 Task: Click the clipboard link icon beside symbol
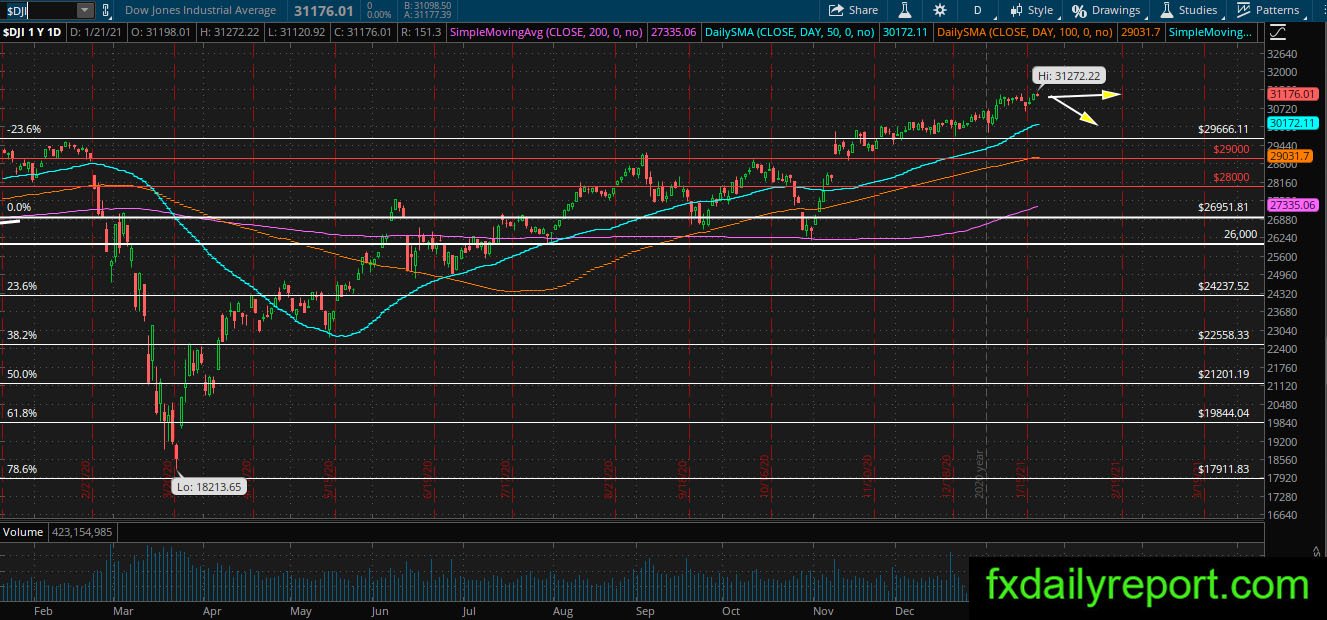coord(106,10)
